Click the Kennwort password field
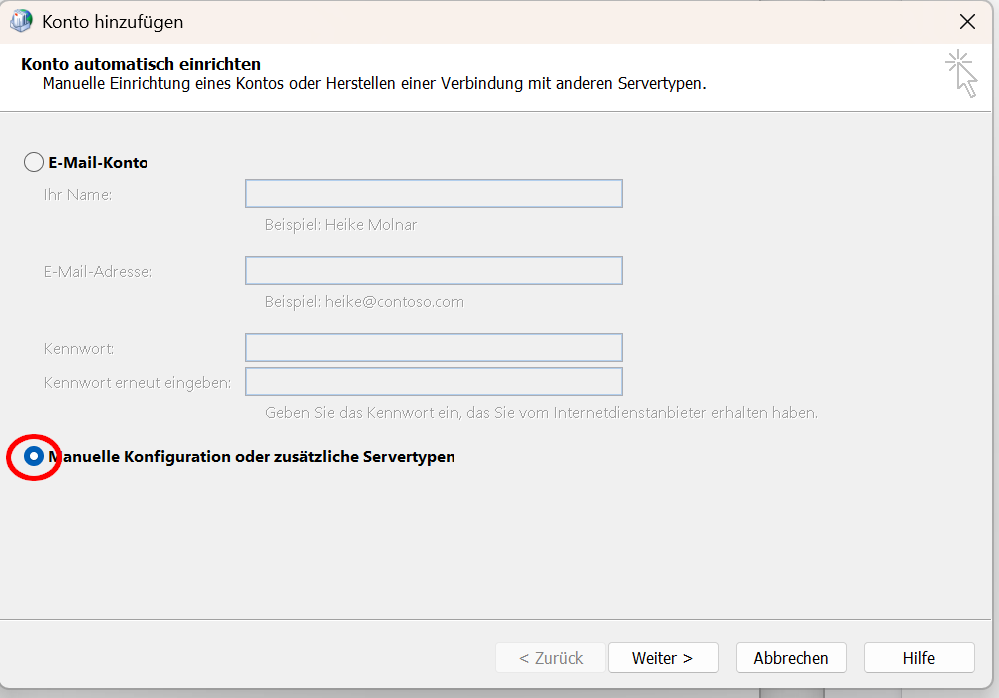Screen dimensions: 999x698 [433, 347]
